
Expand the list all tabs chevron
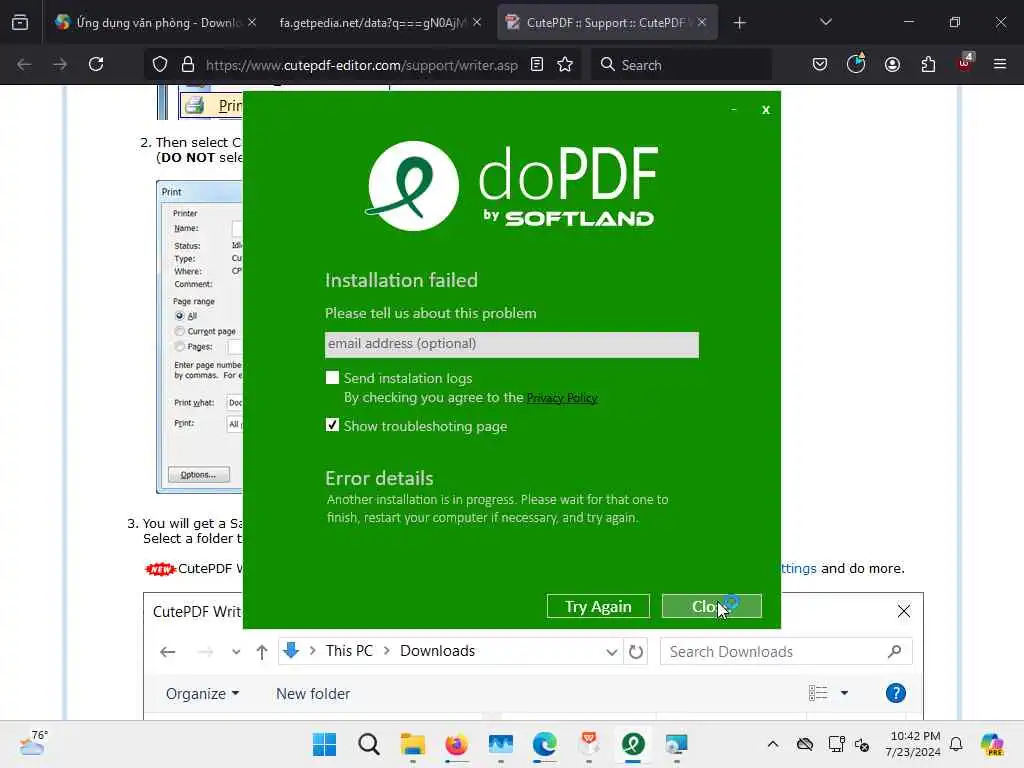825,22
